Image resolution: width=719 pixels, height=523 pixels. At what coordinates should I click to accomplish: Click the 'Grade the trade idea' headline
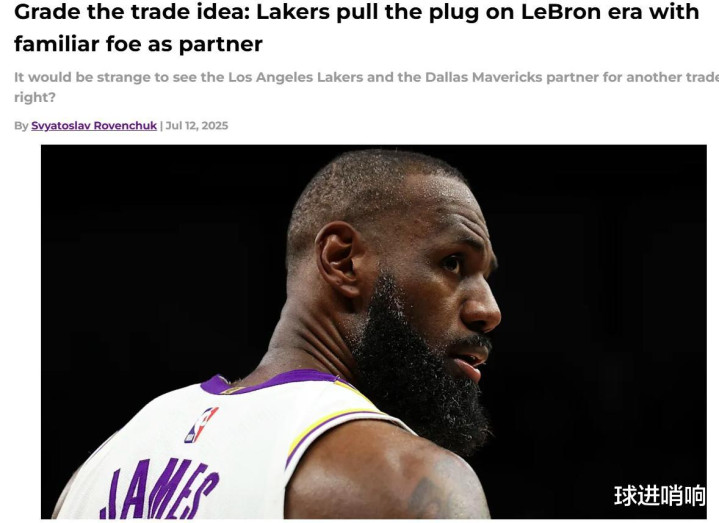[x=356, y=28]
